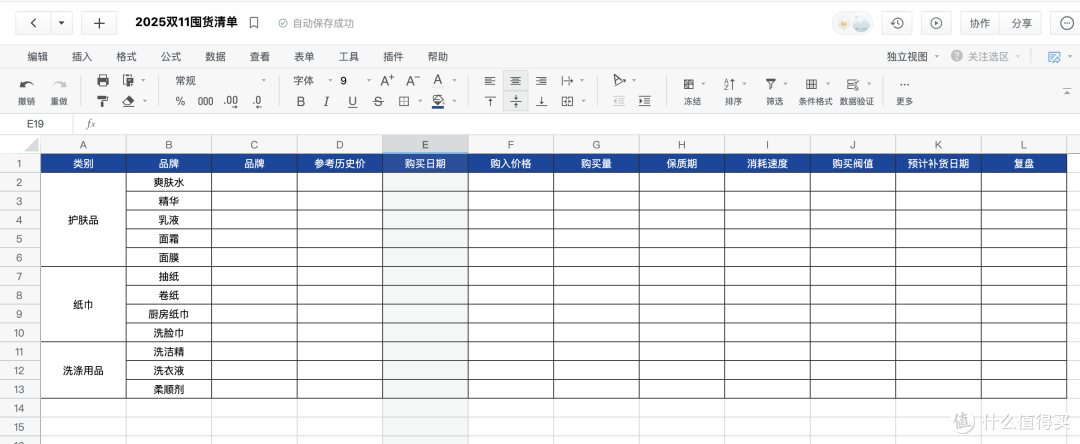Open the 插入 menu
Viewport: 1080px width, 444px height.
tap(82, 57)
